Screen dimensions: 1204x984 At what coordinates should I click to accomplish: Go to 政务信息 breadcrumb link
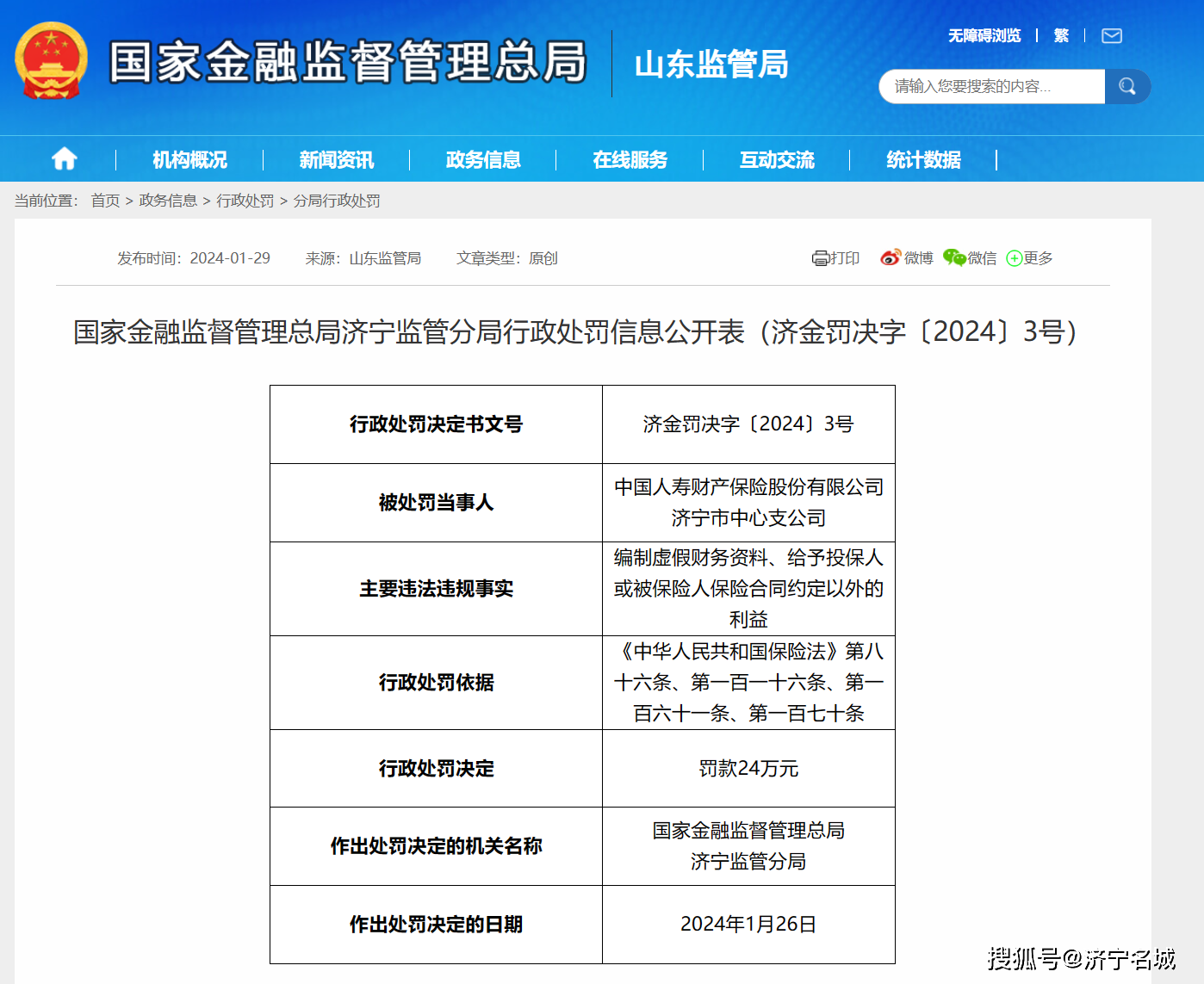pos(168,201)
